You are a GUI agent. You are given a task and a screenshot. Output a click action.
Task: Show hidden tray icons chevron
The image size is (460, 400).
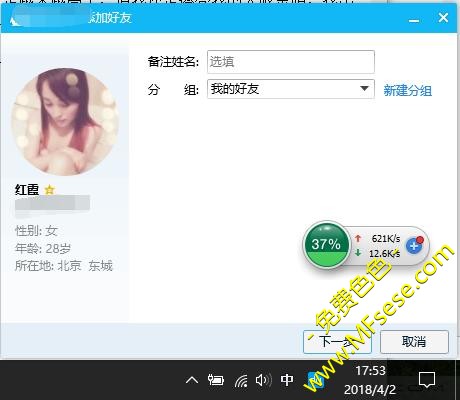click(192, 380)
